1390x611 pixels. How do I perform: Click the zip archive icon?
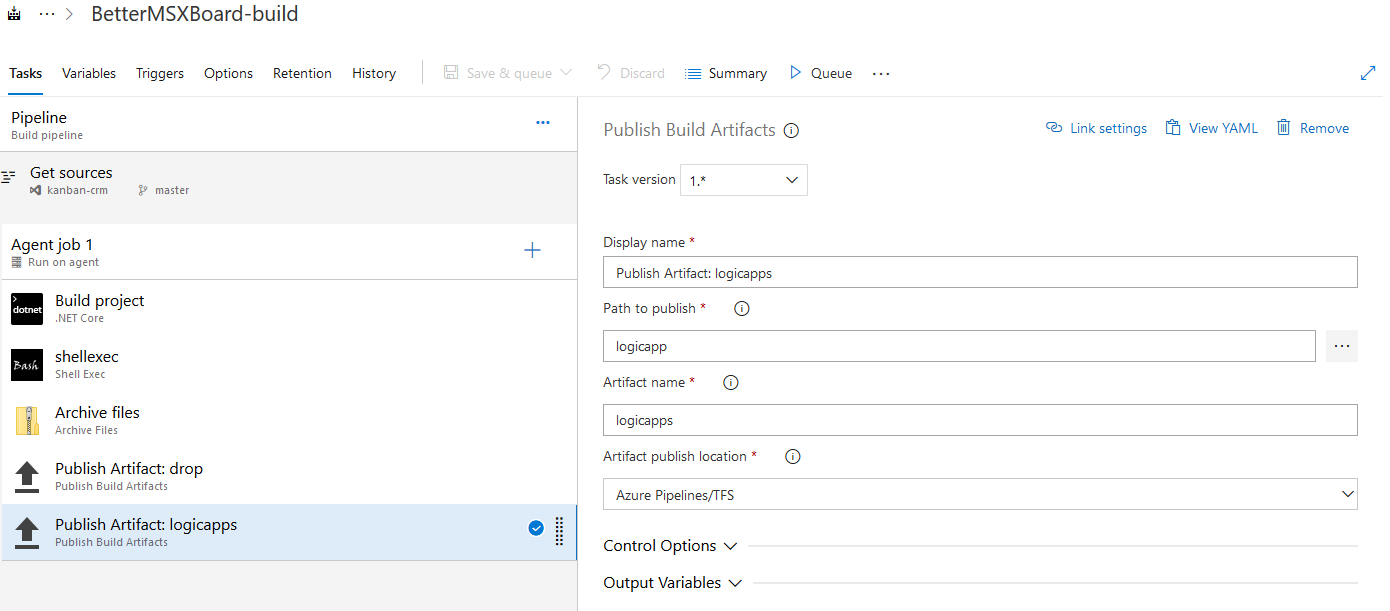pos(27,421)
